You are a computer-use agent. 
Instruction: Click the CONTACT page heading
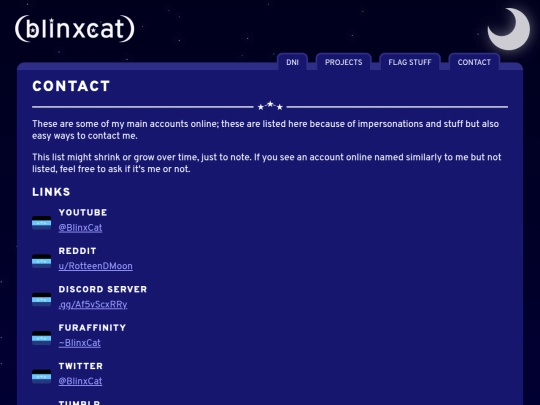[71, 86]
